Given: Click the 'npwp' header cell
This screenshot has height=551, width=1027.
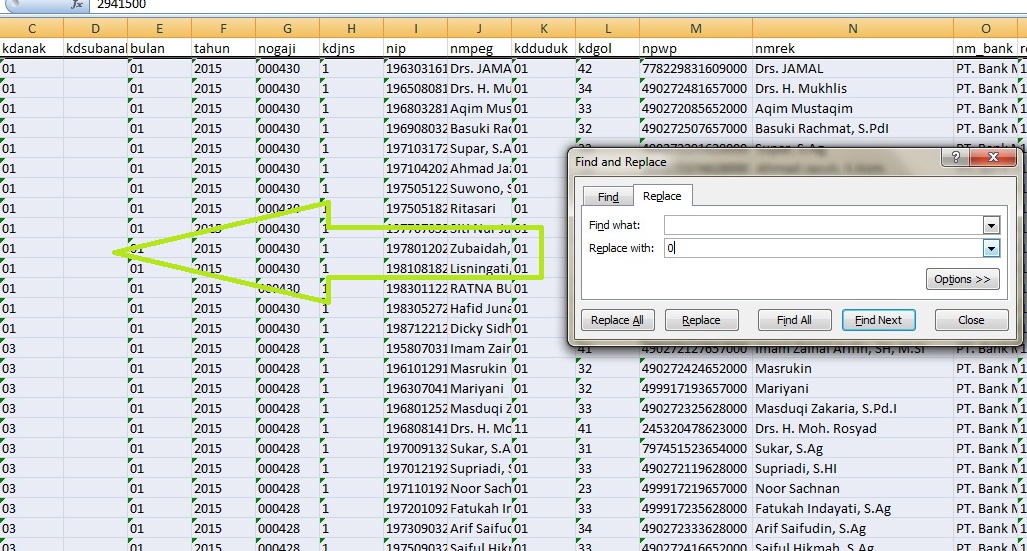Looking at the screenshot, I should coord(696,48).
